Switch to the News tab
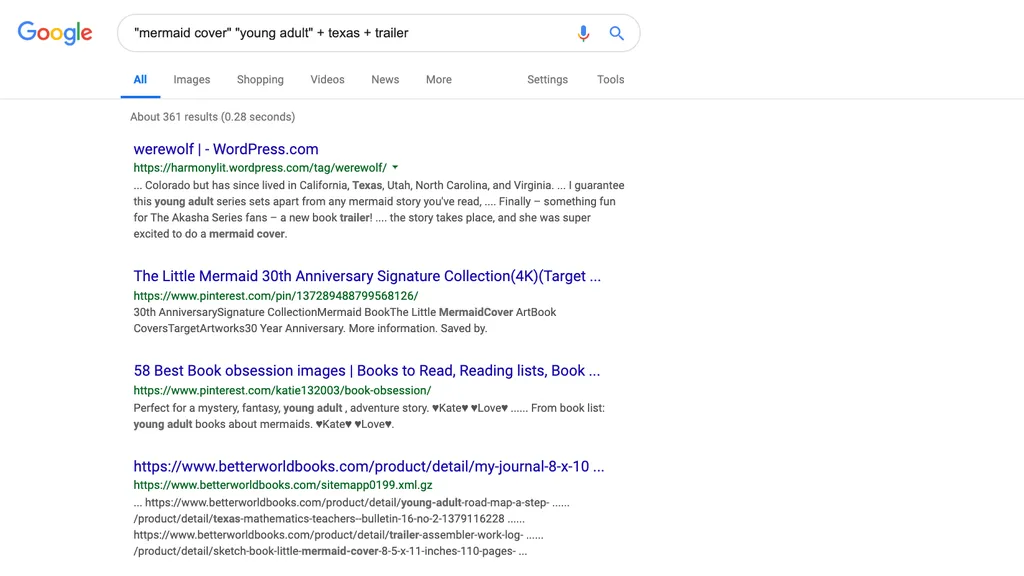Screen dimensions: 1024x576 click(385, 80)
